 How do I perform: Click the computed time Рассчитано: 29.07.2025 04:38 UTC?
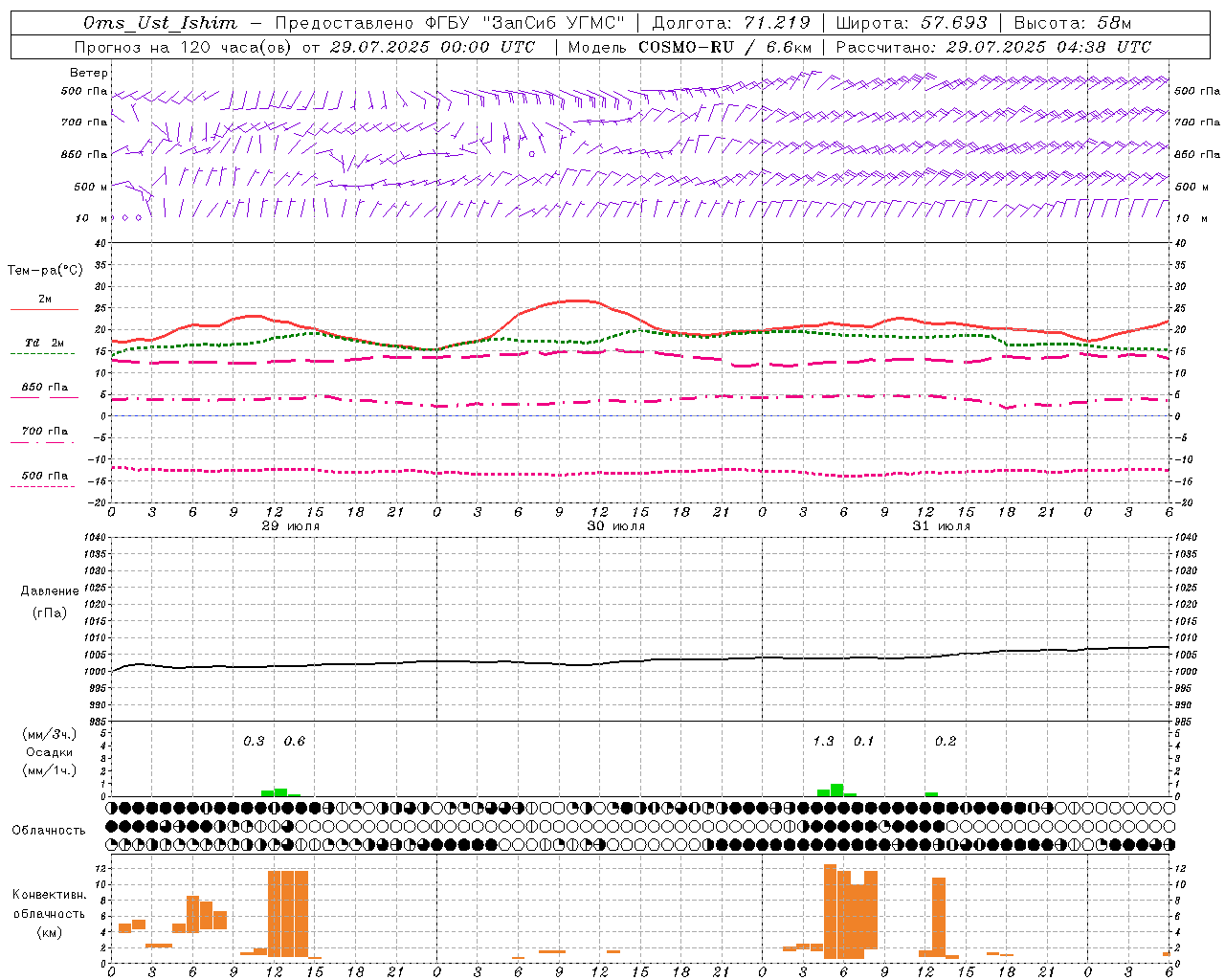(x=993, y=47)
